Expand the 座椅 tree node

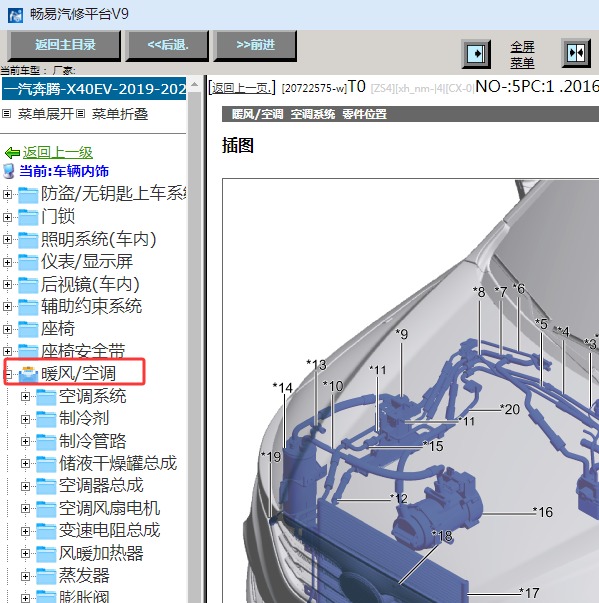pyautogui.click(x=7, y=329)
